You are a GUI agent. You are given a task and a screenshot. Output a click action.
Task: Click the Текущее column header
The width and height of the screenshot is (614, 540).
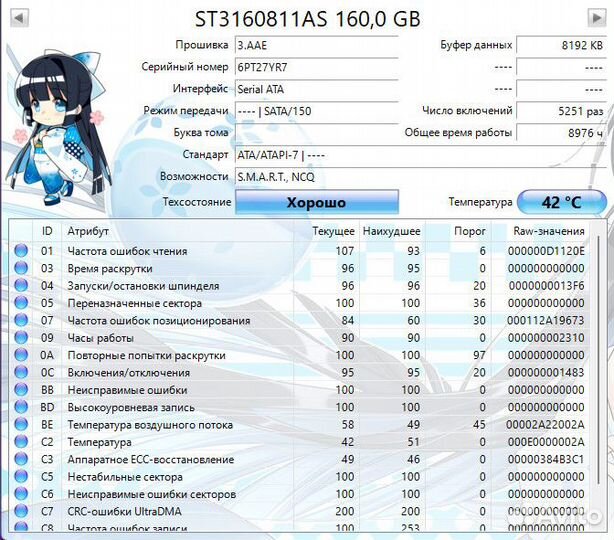click(x=327, y=231)
